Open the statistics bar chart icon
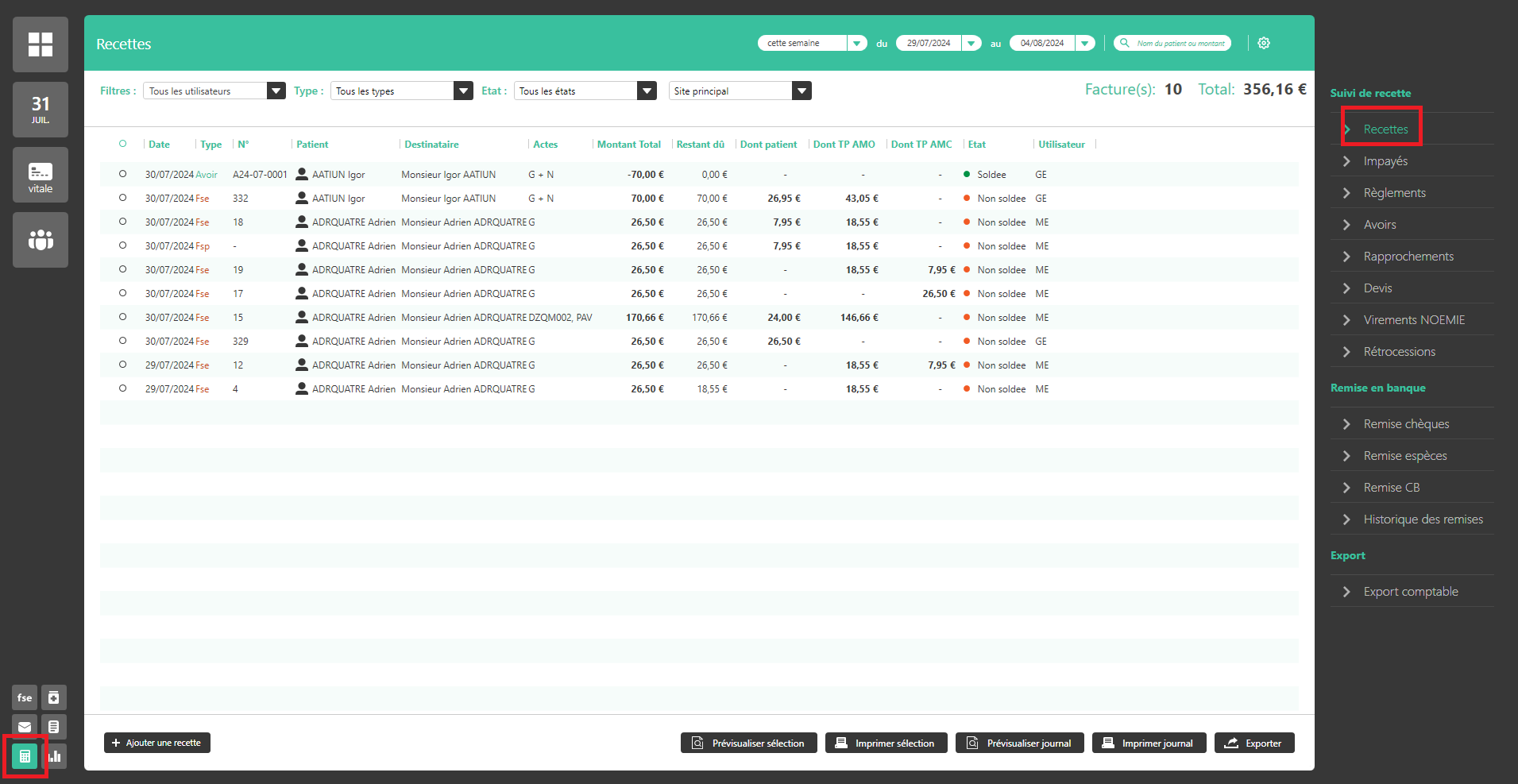This screenshot has width=1518, height=784. pyautogui.click(x=54, y=756)
